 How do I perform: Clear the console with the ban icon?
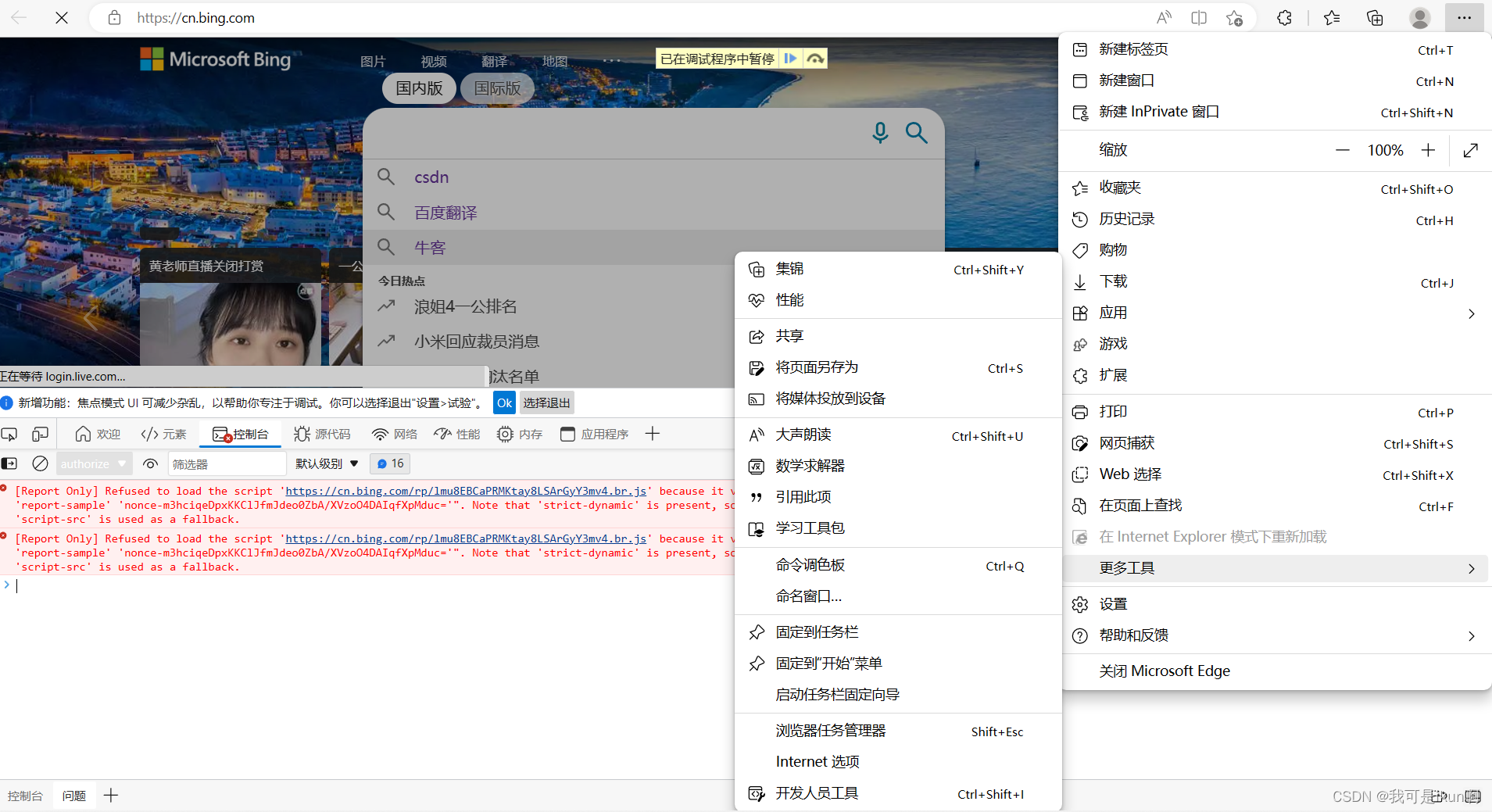pos(40,463)
